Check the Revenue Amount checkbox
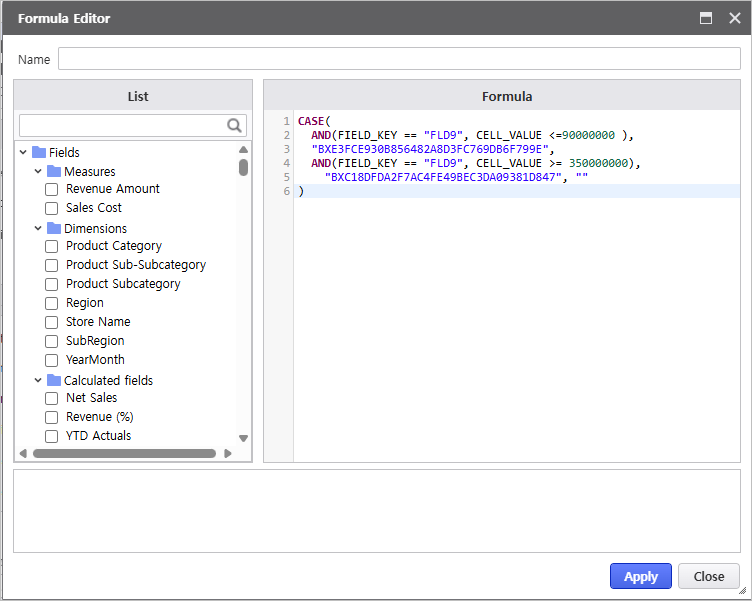752x601 pixels. [51, 189]
